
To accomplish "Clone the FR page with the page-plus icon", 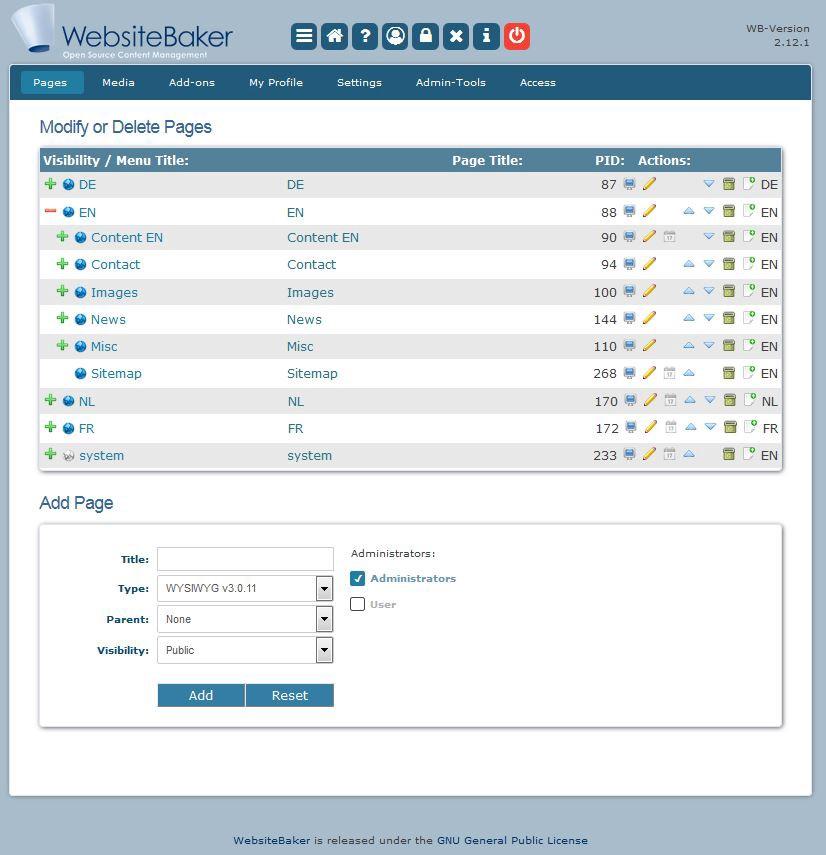I will click(x=750, y=427).
